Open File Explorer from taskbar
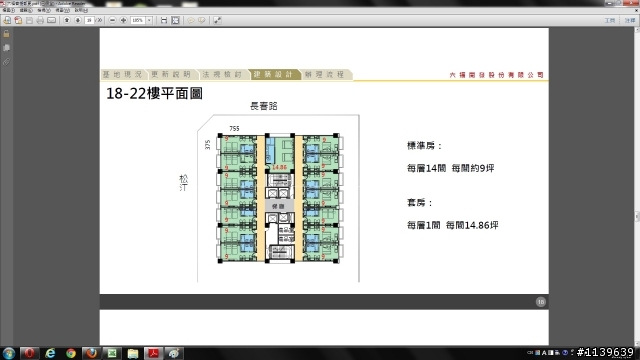 coord(133,353)
